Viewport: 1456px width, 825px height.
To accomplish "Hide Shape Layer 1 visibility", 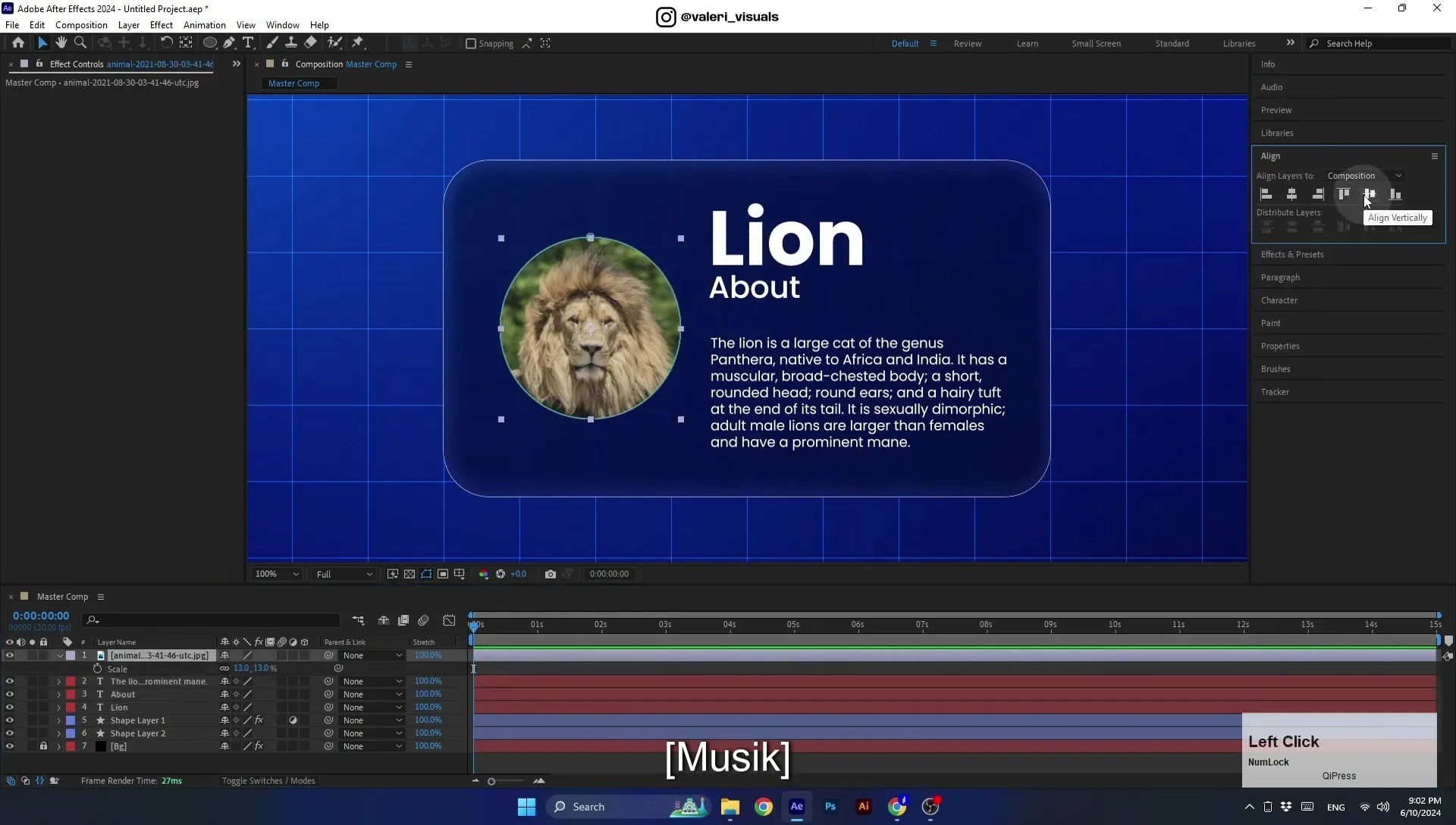I will (x=9, y=720).
